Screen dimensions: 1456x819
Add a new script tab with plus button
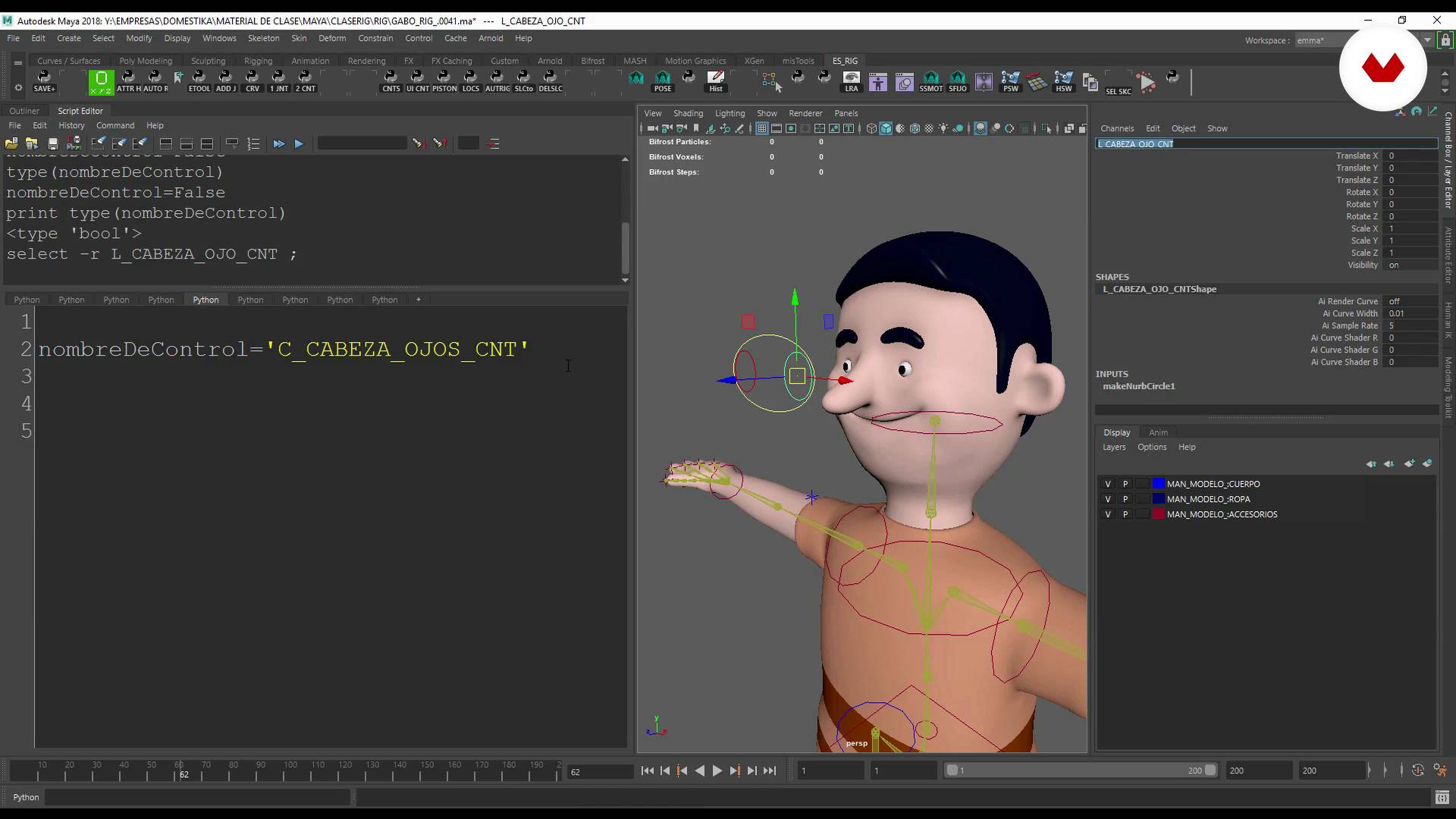coord(418,300)
